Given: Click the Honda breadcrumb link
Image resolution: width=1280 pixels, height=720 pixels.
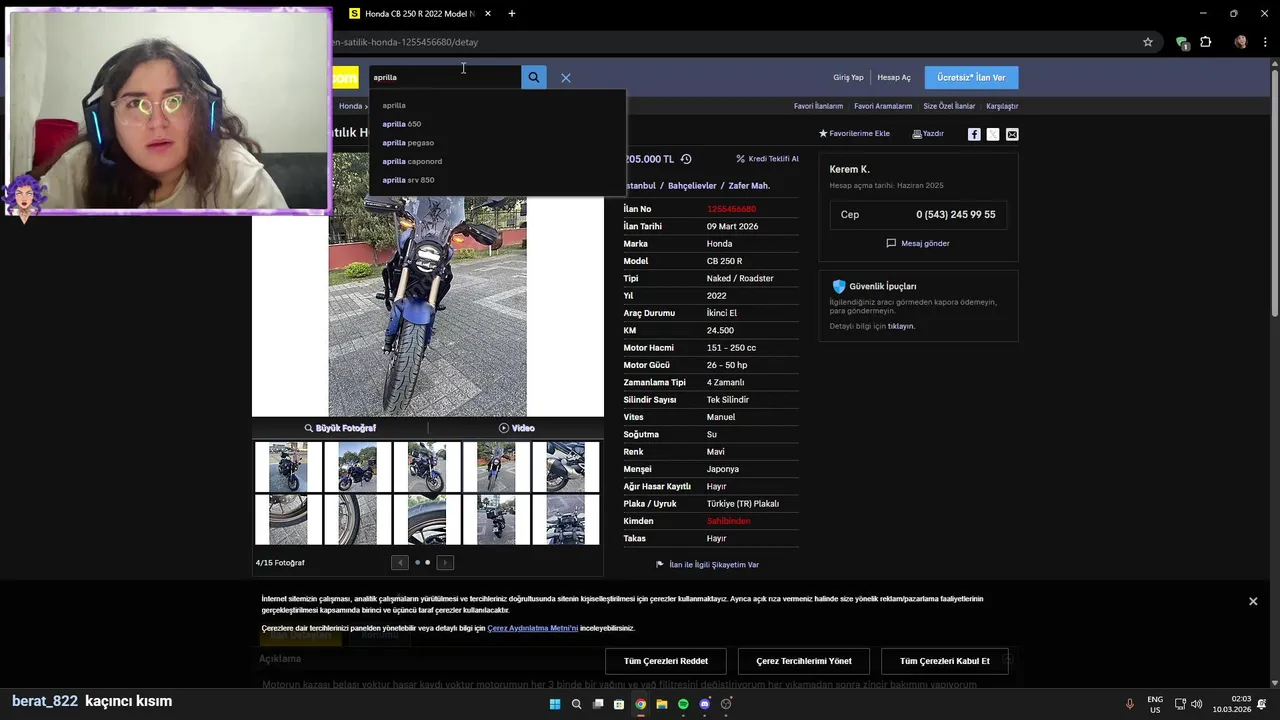Looking at the screenshot, I should pos(350,106).
